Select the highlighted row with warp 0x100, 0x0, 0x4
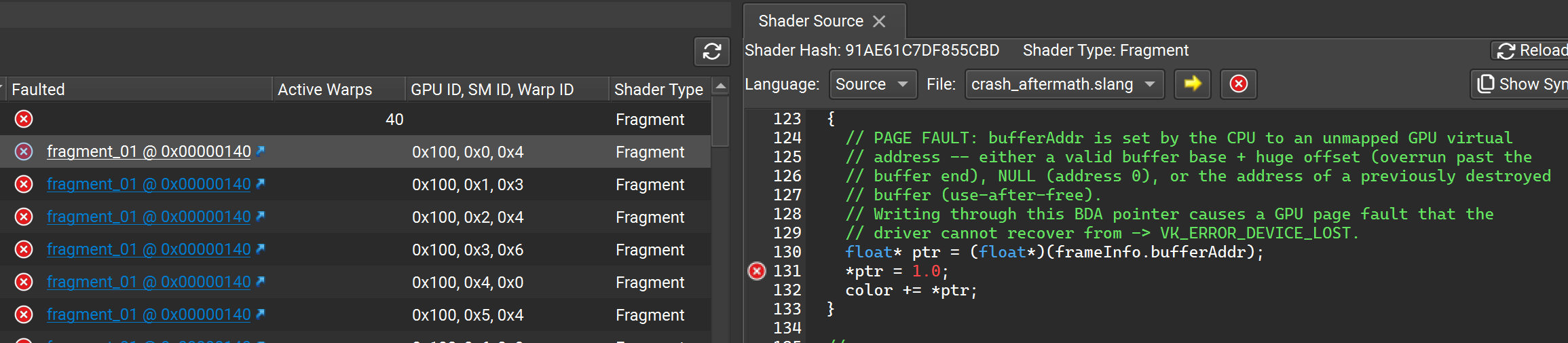 467,151
